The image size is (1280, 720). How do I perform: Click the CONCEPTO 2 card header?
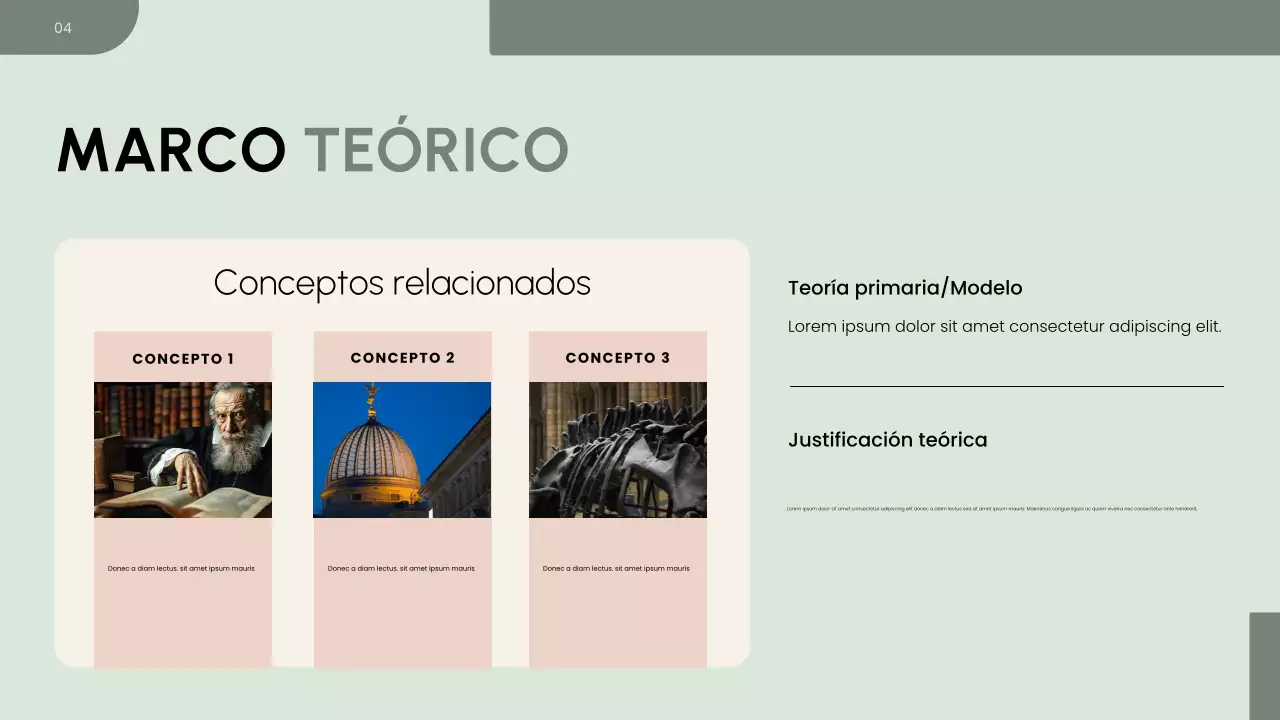tap(402, 357)
